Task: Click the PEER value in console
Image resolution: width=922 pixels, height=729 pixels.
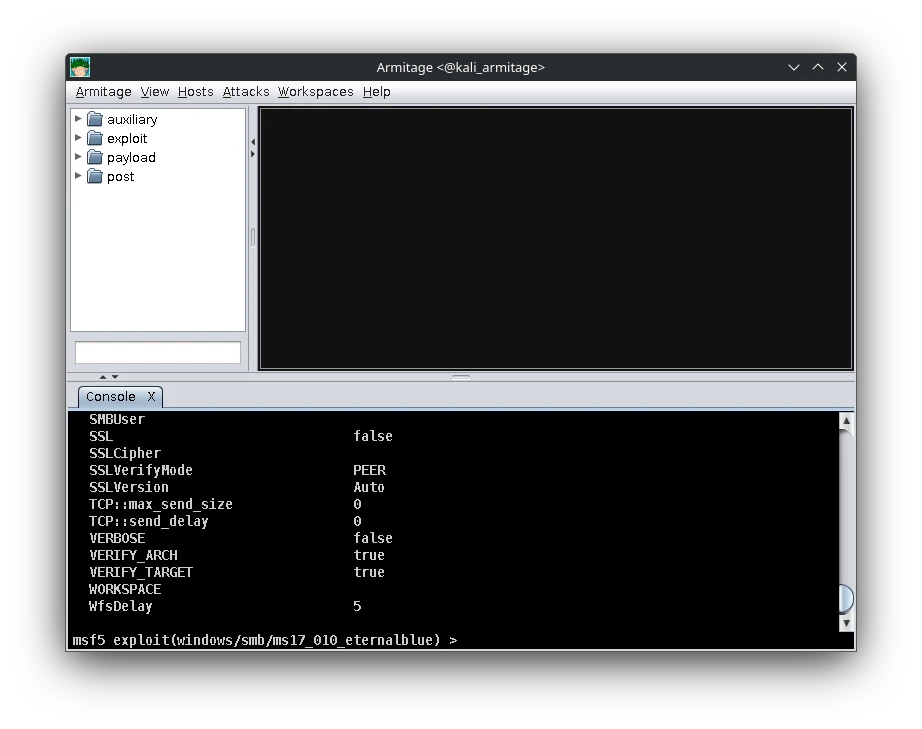Action: click(369, 470)
